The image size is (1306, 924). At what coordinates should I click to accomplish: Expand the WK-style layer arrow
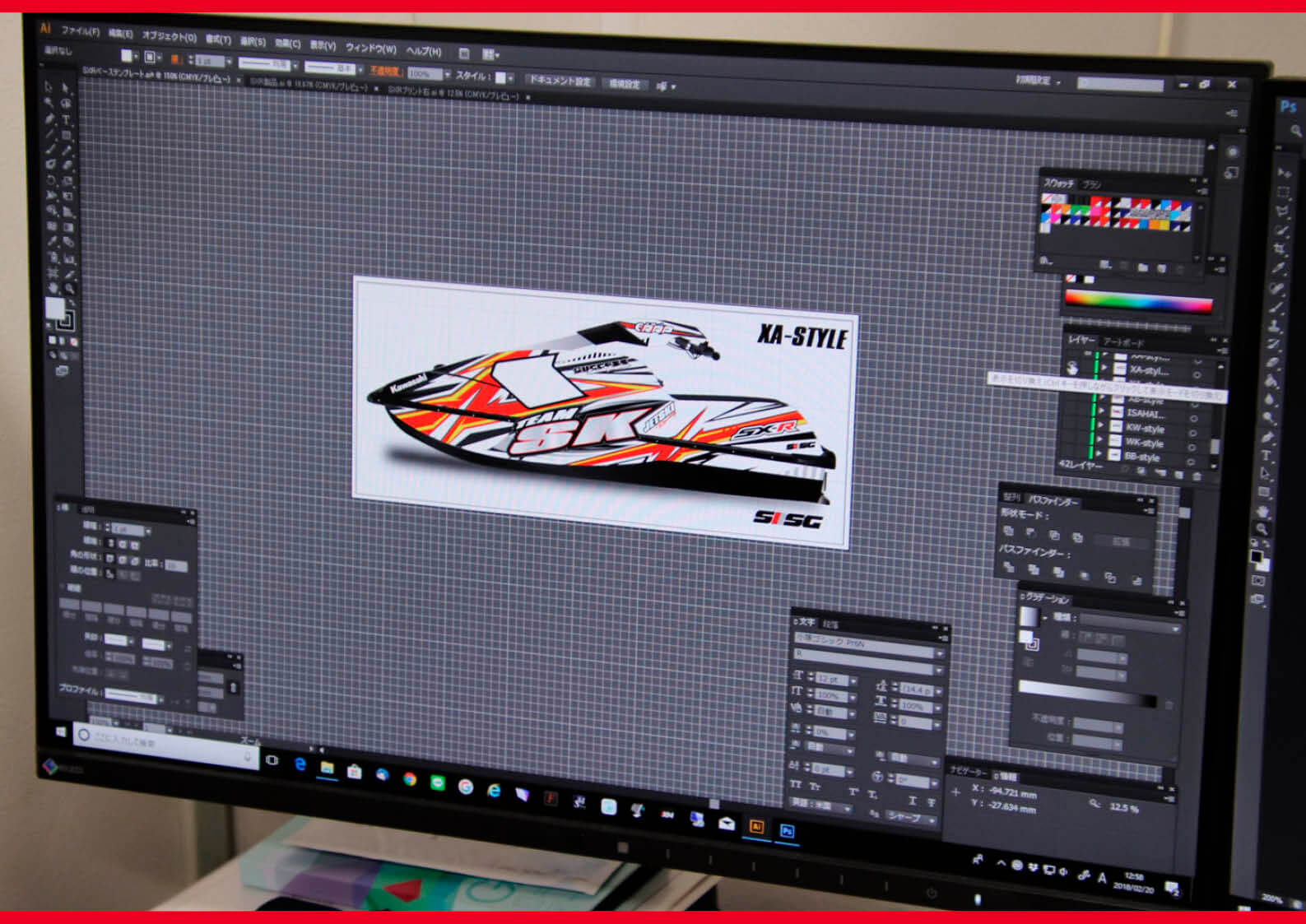point(1099,439)
